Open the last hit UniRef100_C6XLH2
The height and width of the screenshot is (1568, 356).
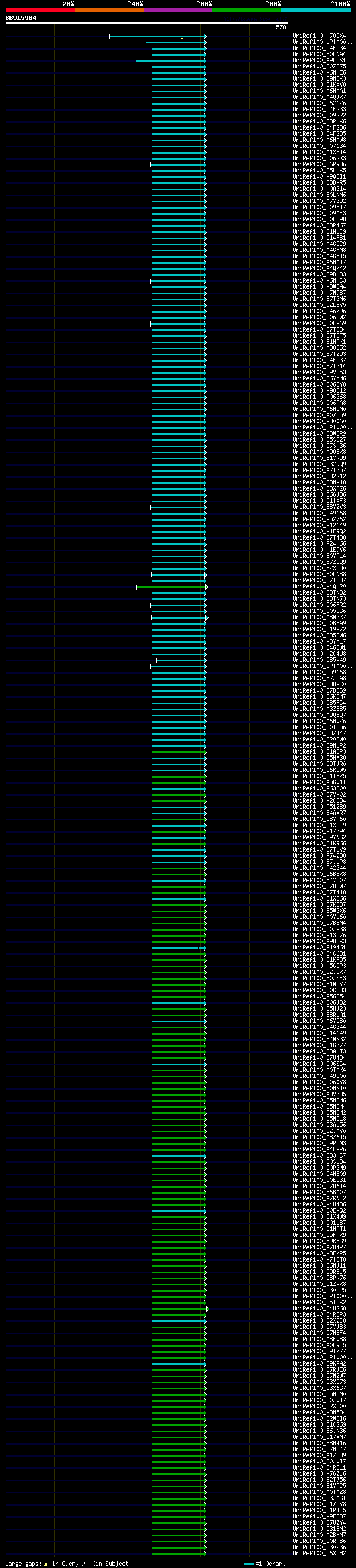point(319,1554)
